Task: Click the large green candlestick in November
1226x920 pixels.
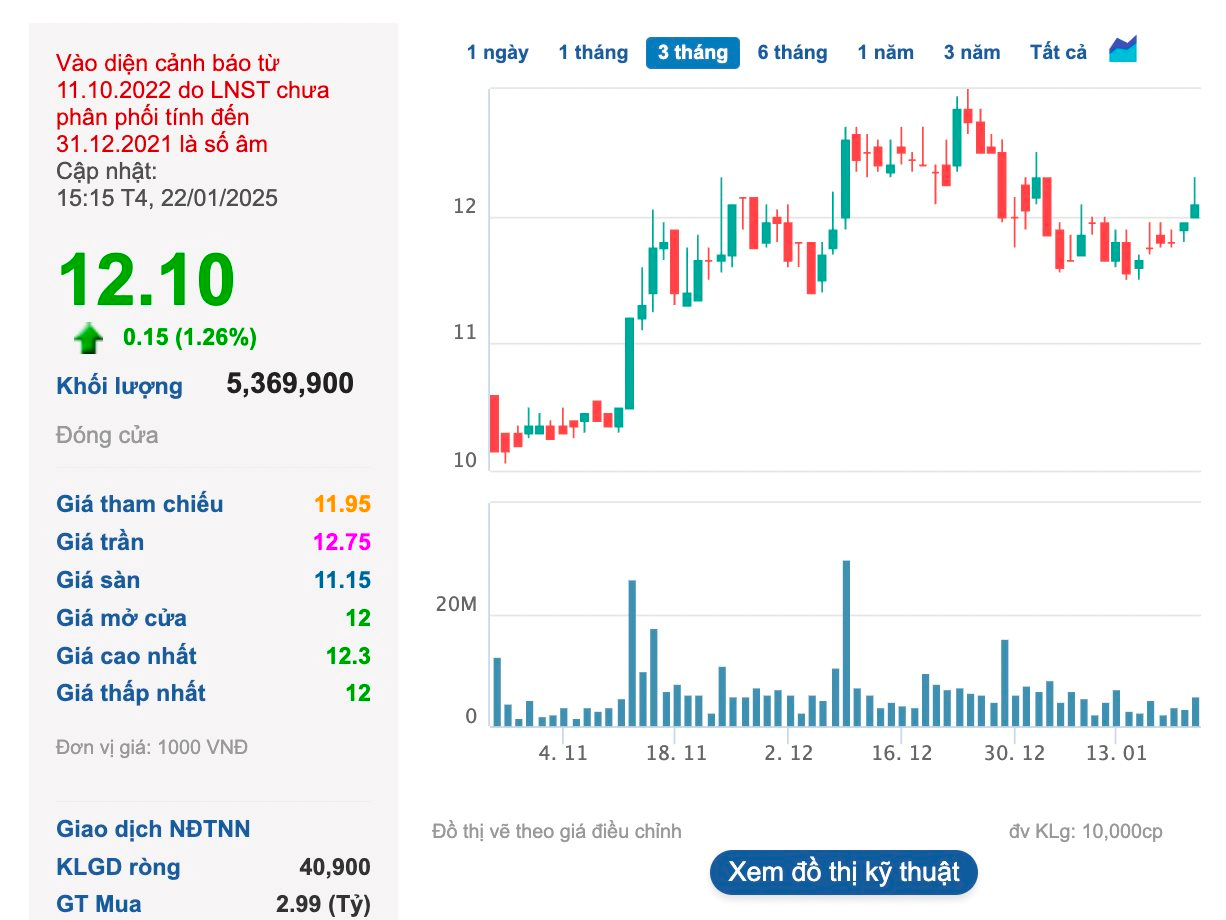Action: [x=629, y=363]
